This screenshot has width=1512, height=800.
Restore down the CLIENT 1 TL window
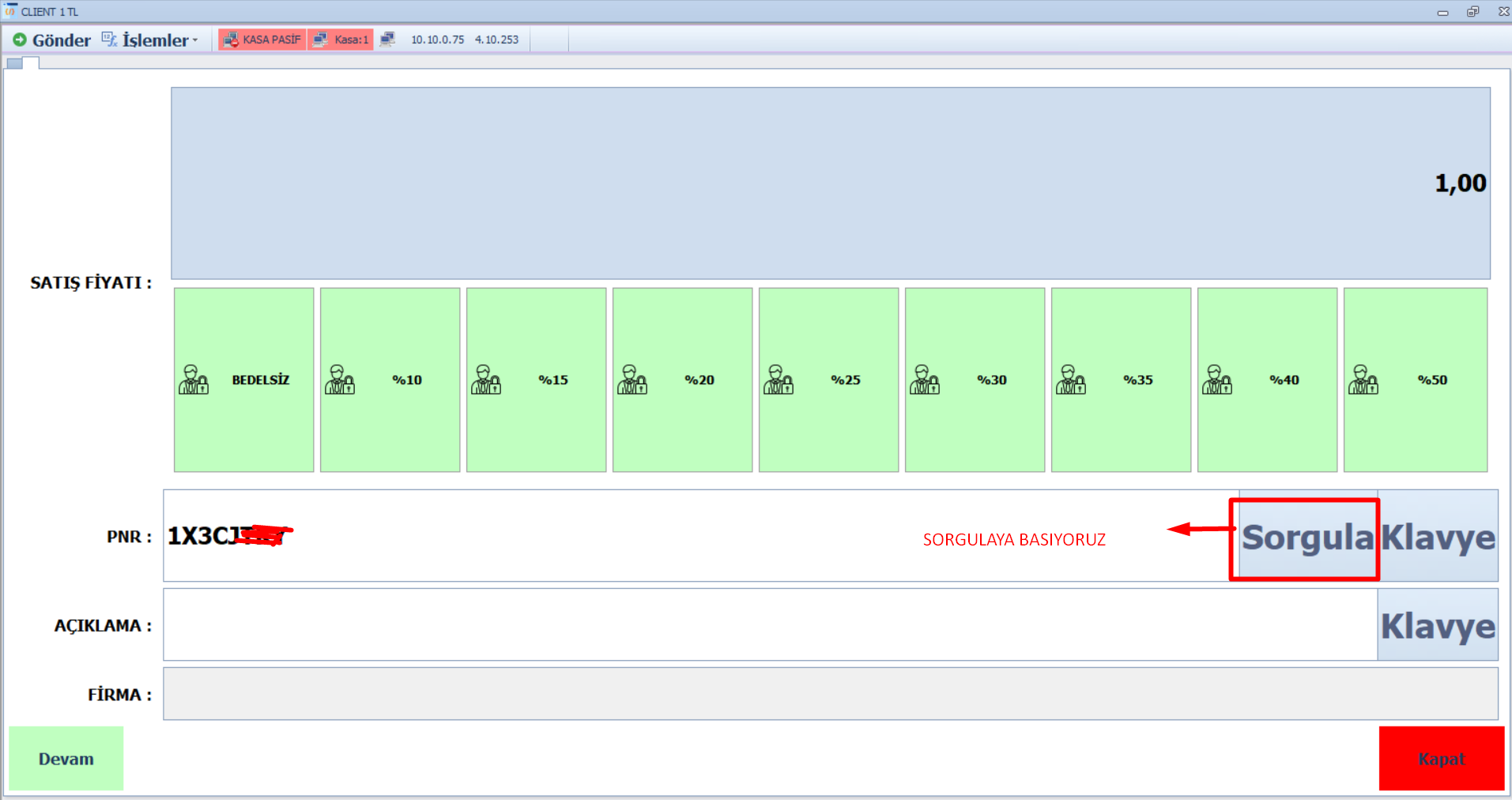pyautogui.click(x=1472, y=12)
